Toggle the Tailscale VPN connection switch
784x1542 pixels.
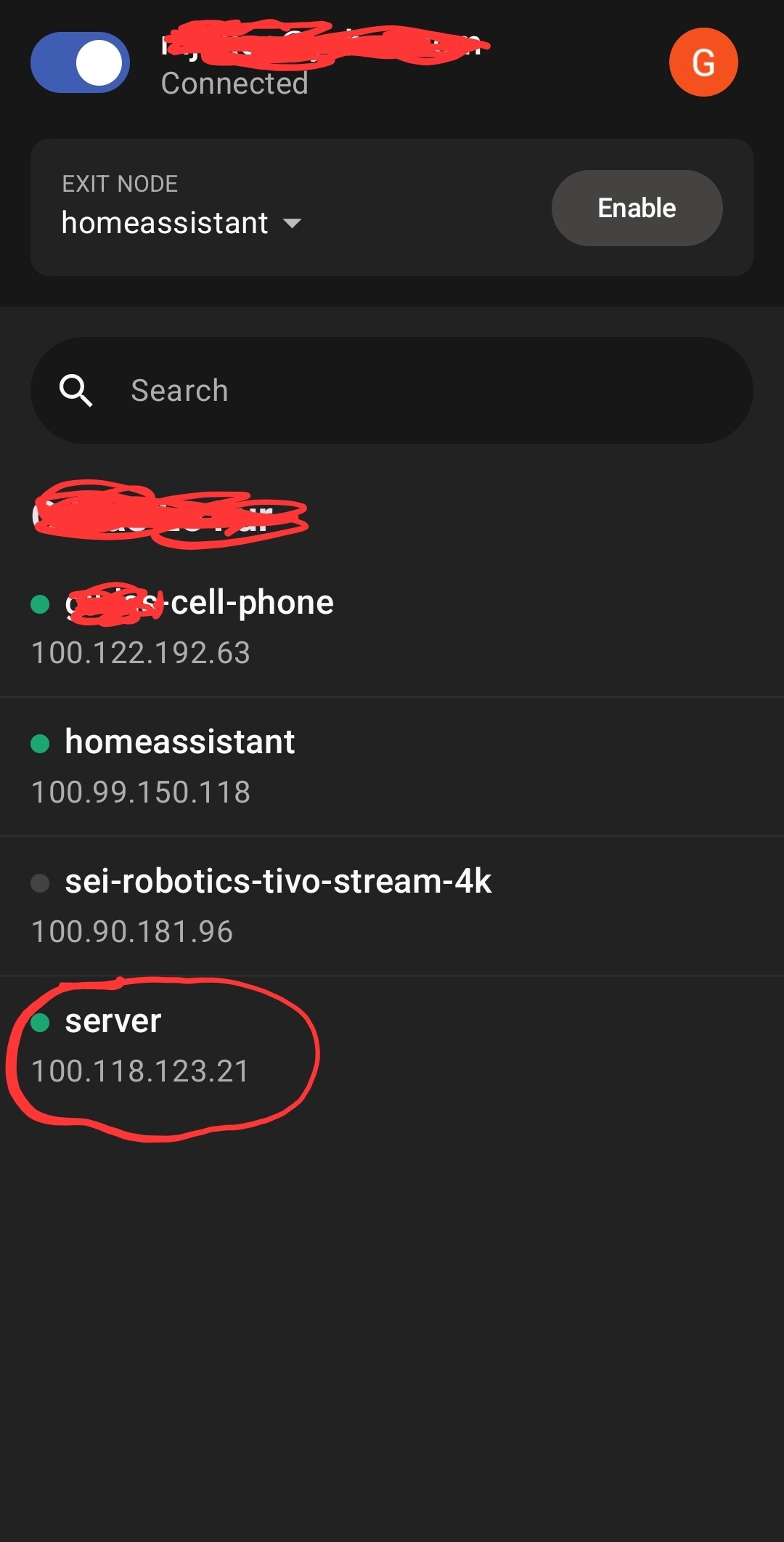pyautogui.click(x=80, y=62)
